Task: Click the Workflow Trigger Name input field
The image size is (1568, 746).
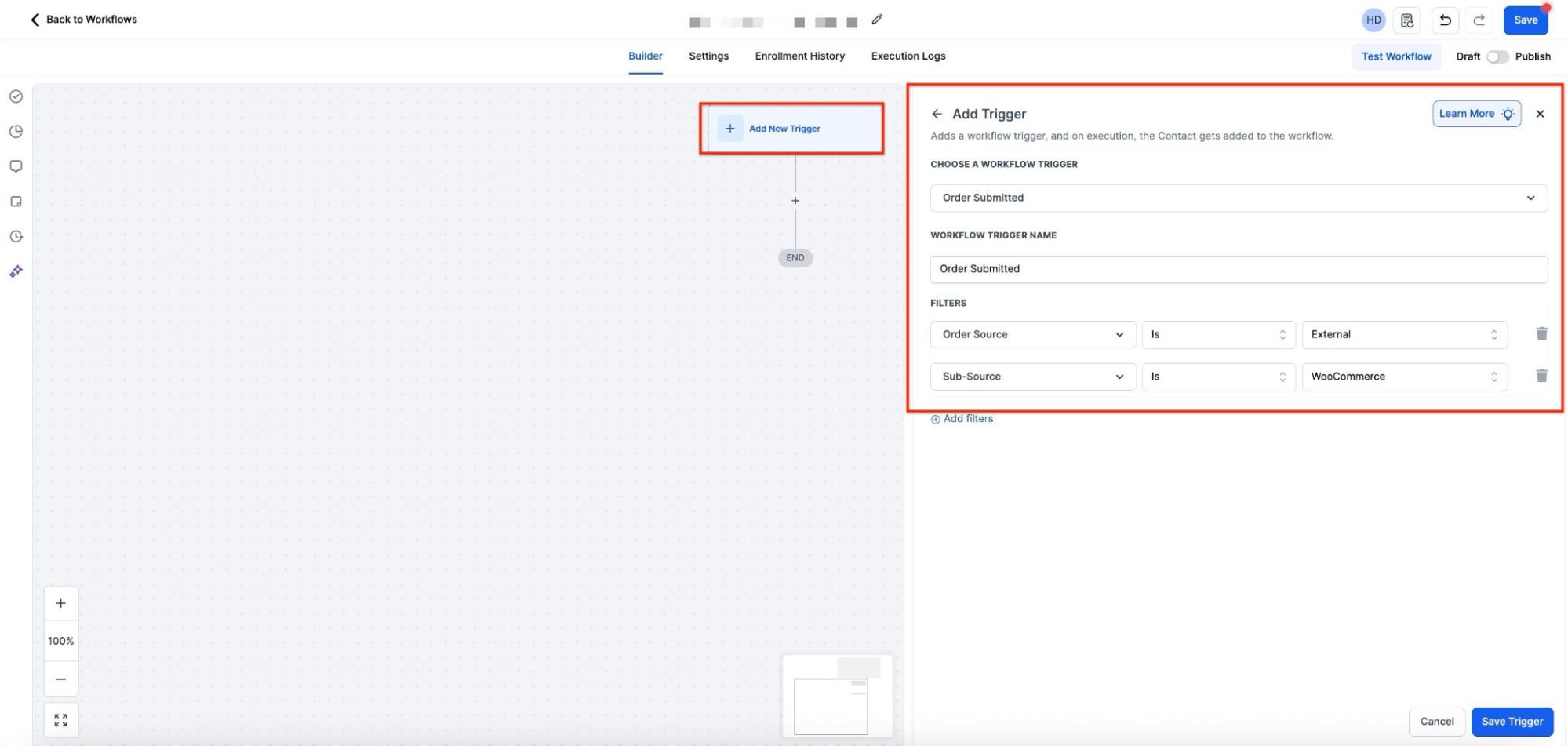Action: tap(1238, 269)
